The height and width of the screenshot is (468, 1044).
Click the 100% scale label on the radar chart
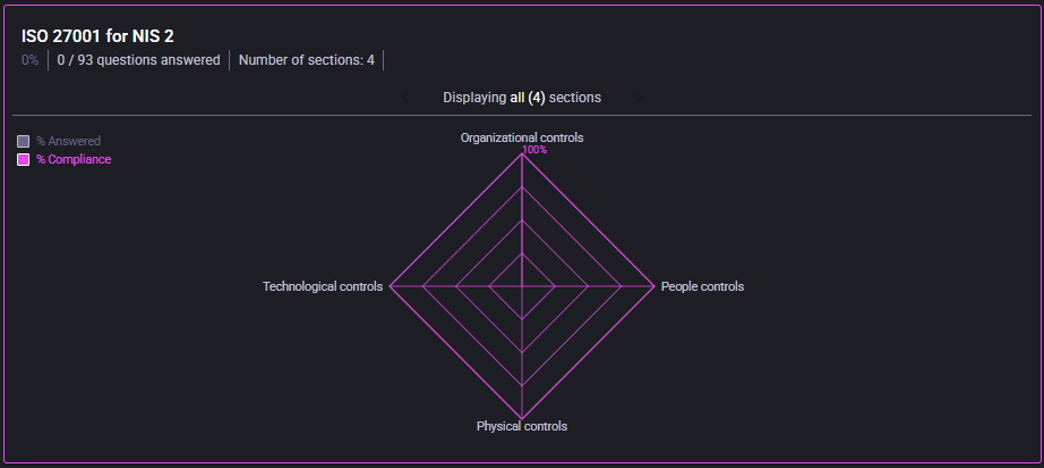[535, 150]
